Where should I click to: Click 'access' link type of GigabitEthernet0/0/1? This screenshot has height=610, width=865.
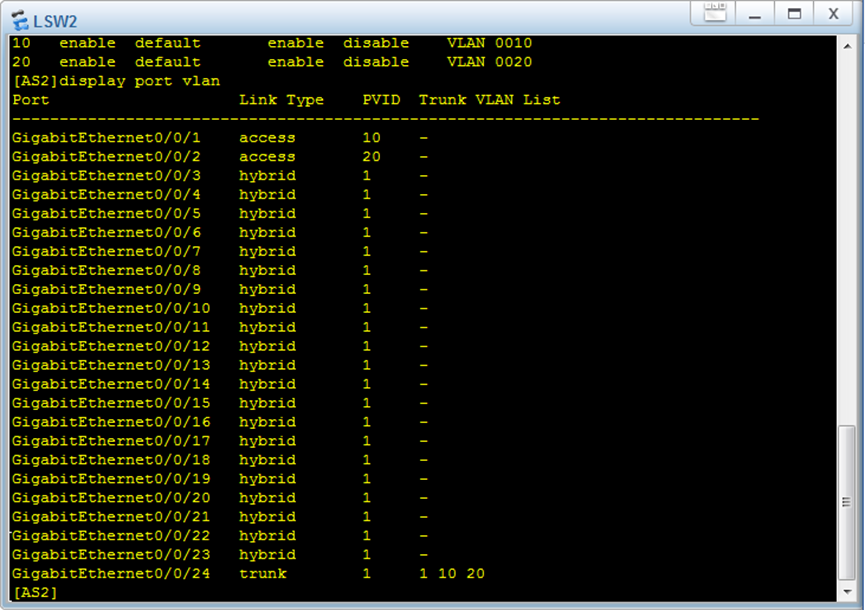[x=267, y=138]
